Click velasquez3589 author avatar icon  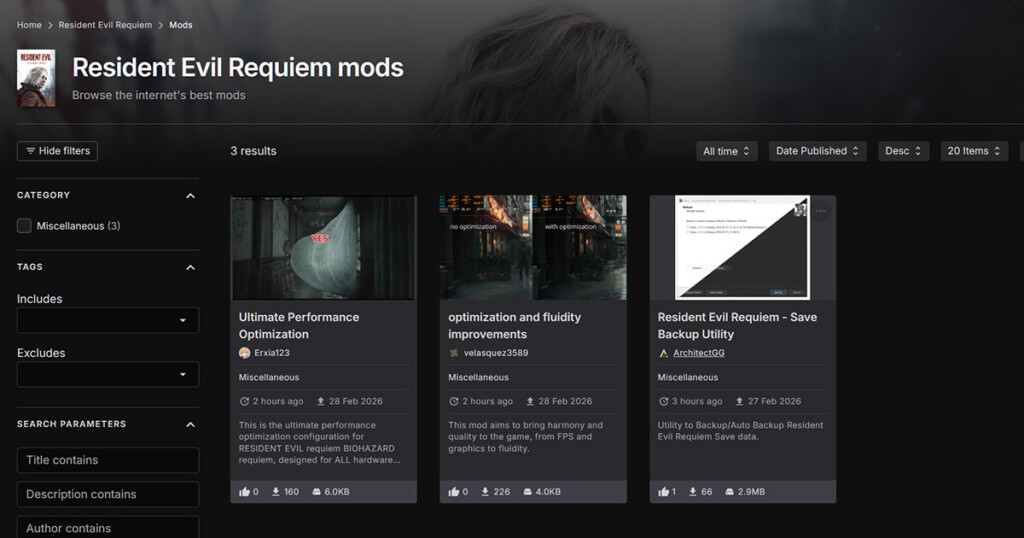click(454, 353)
